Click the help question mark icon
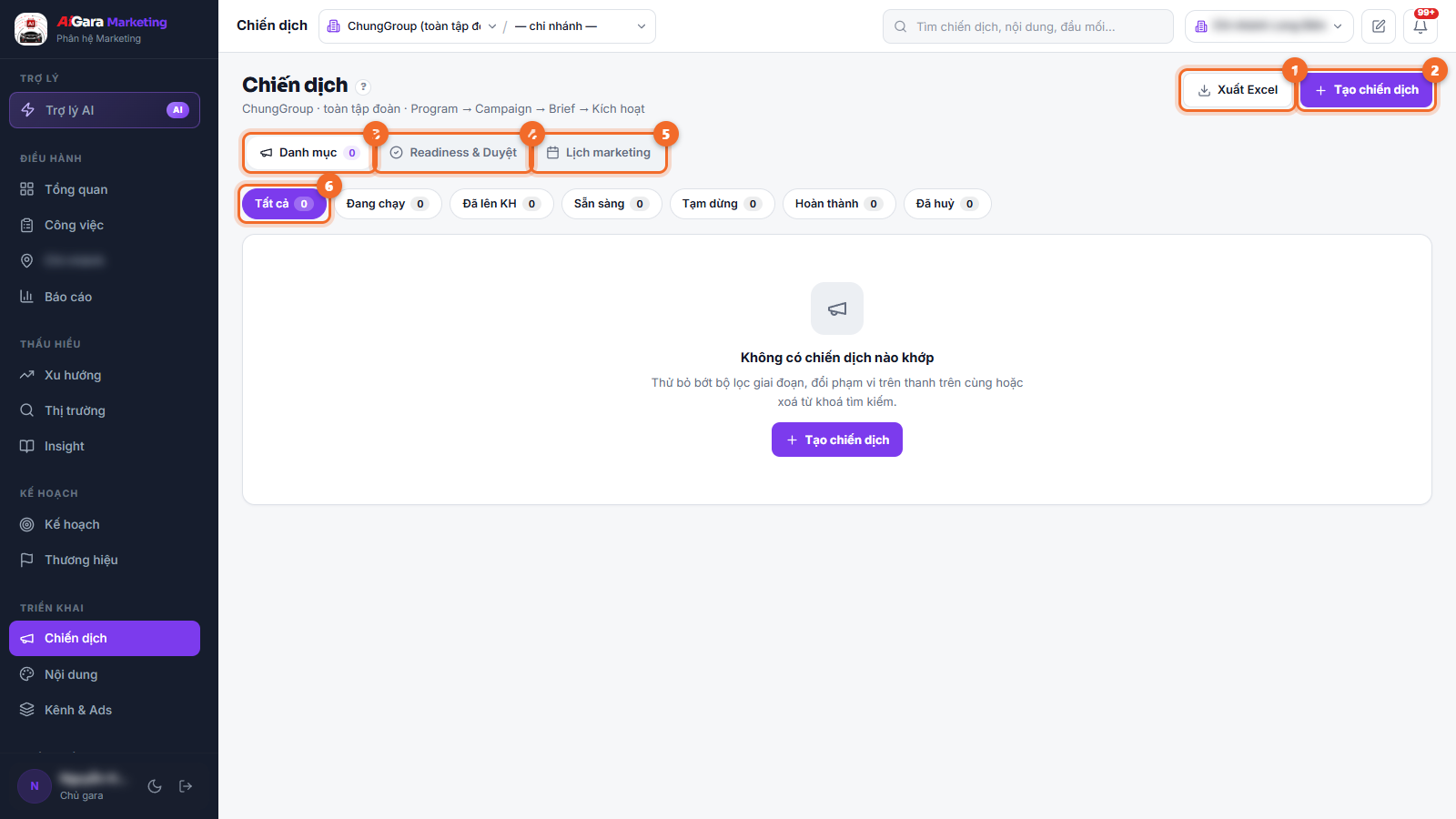This screenshot has width=1456, height=819. click(363, 87)
